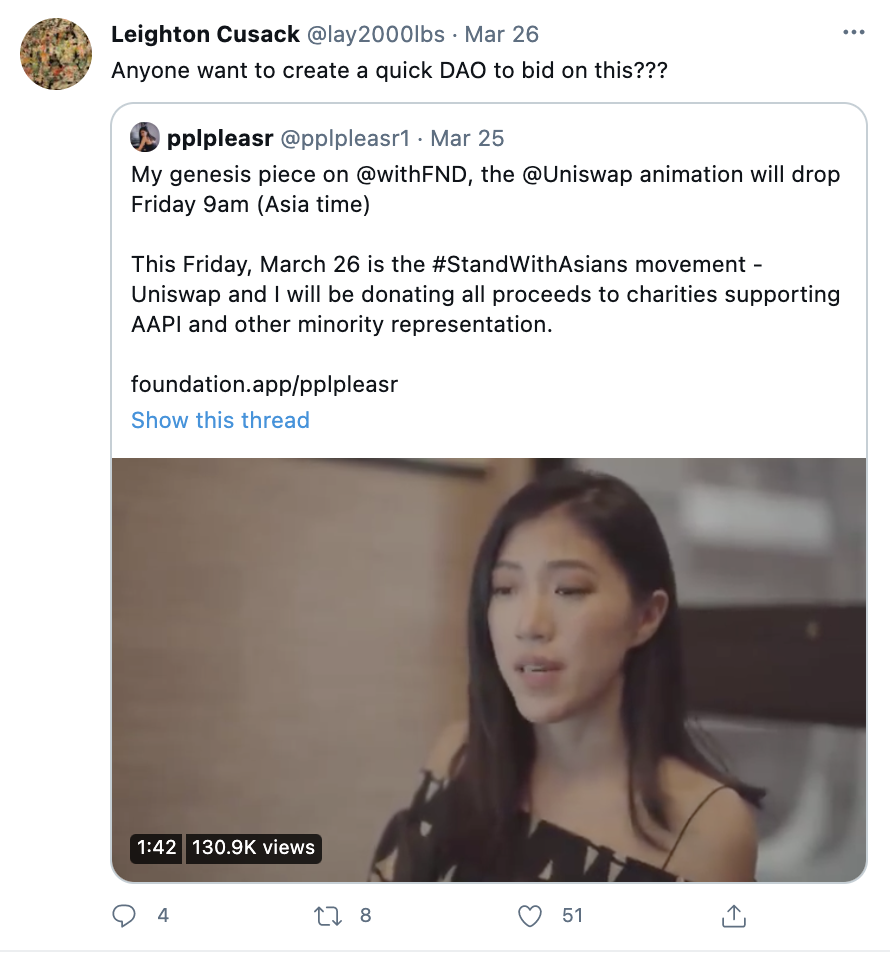Screen dimensions: 890x960
Task: Open the Mar 26 tweet timestamp
Action: point(501,34)
